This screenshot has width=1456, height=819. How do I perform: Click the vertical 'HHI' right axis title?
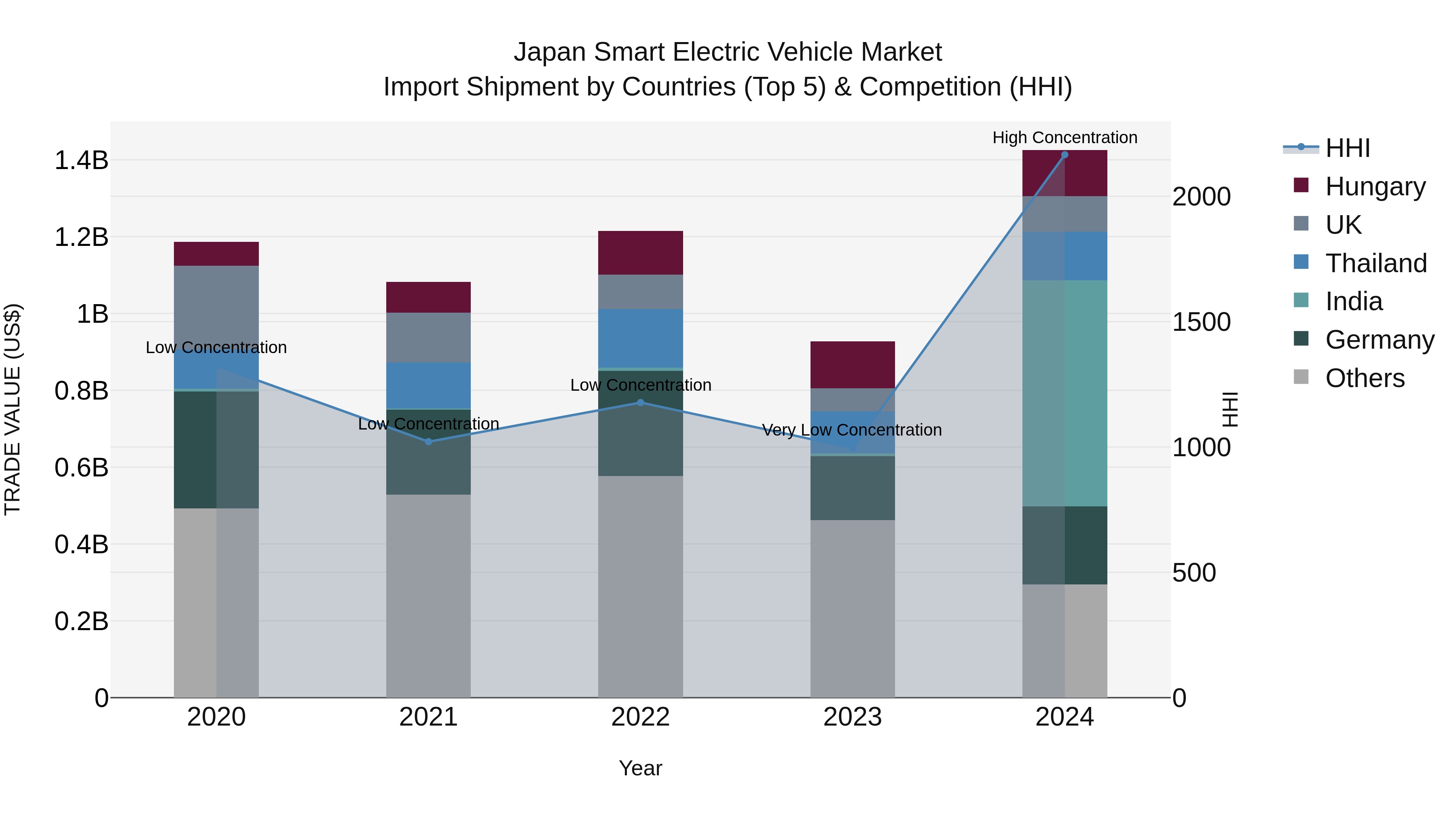1230,409
